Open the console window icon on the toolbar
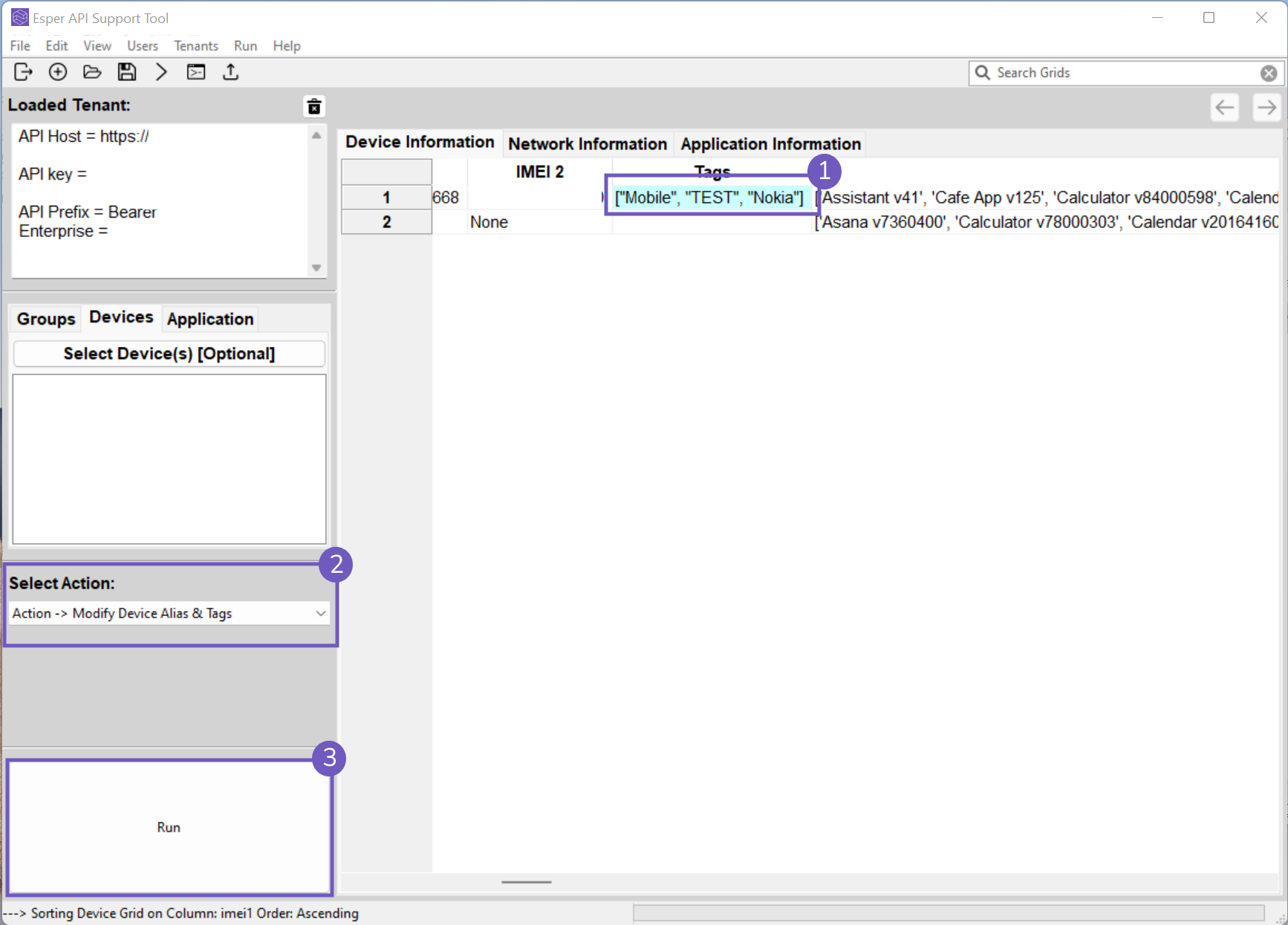1288x925 pixels. pos(195,71)
